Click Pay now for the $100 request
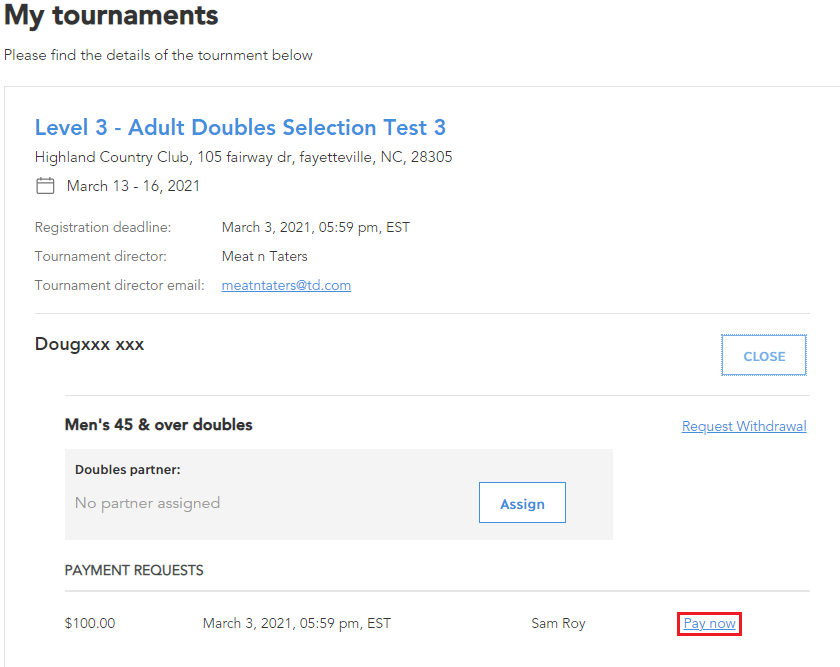This screenshot has width=840, height=667. [x=709, y=624]
